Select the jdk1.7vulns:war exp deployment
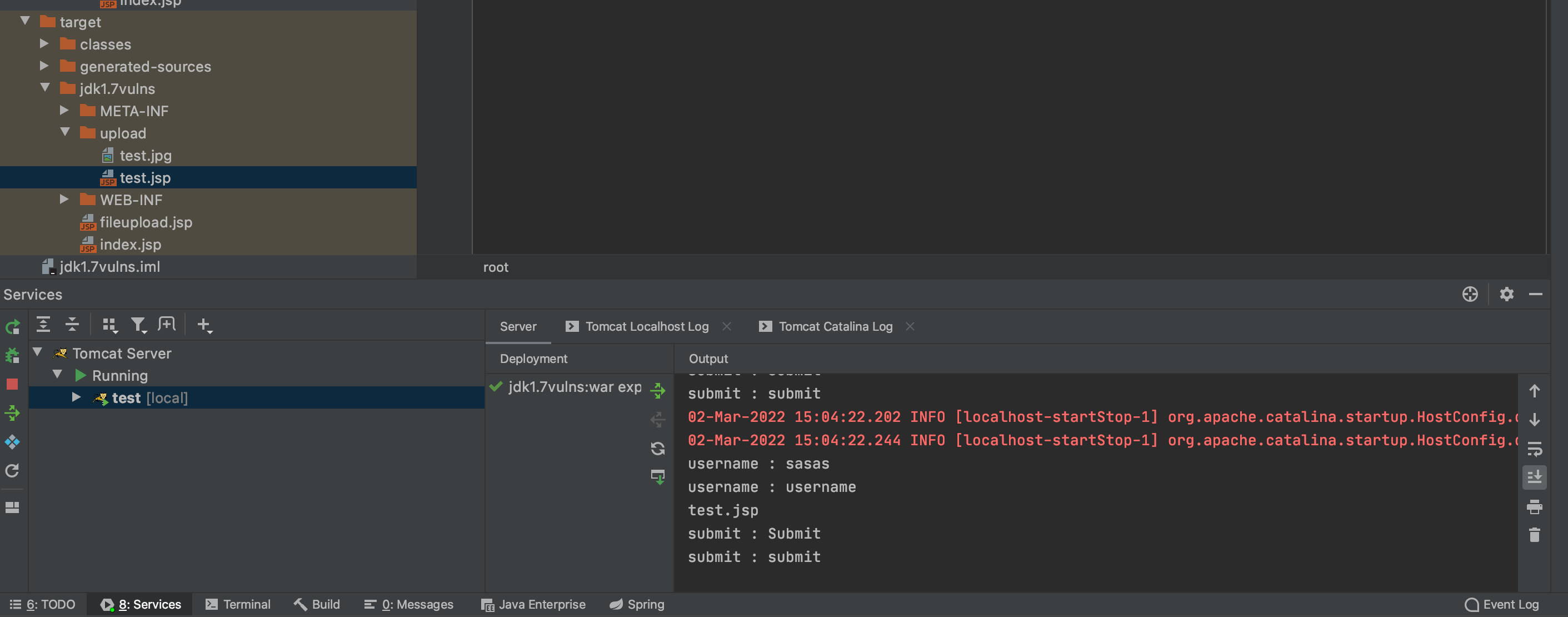 [575, 387]
